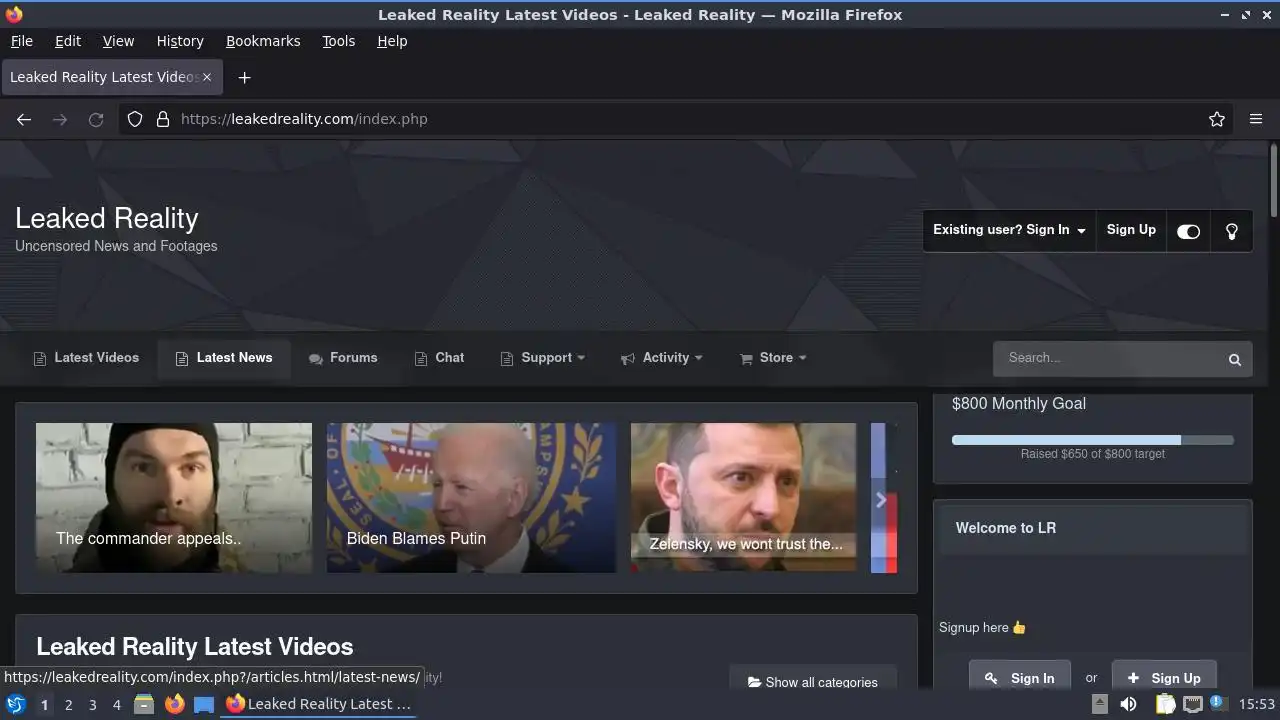Click in the Search input field
The image size is (1280, 720).
(1108, 358)
